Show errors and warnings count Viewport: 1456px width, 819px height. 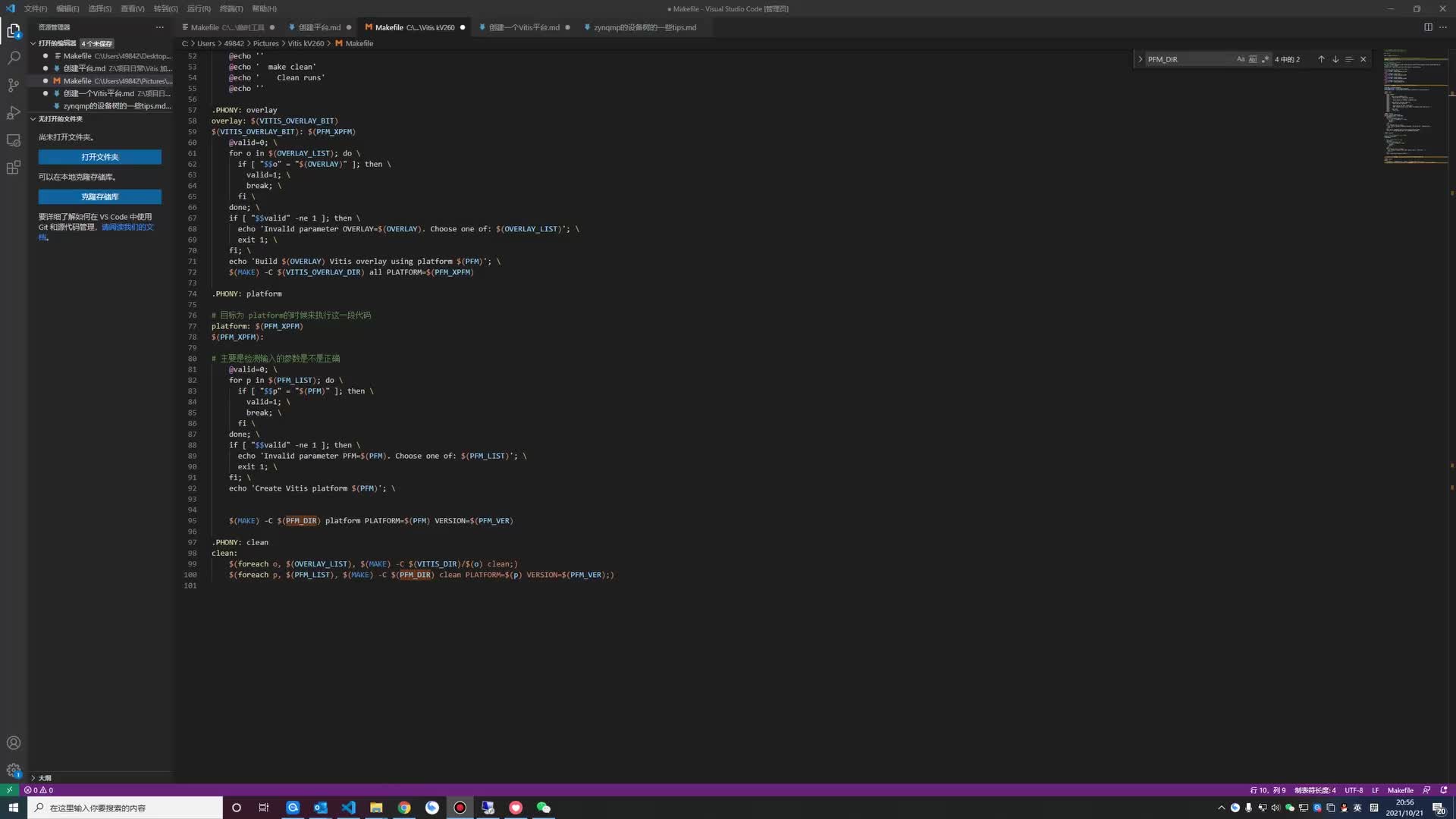tap(39, 790)
